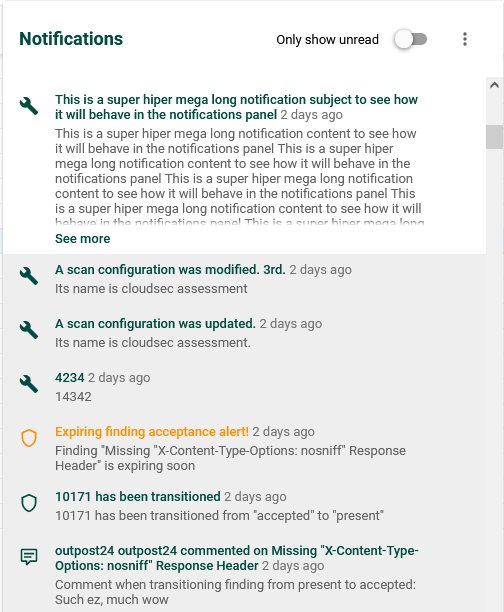Open the three-dot notifications options menu
504x612 pixels.
[465, 39]
